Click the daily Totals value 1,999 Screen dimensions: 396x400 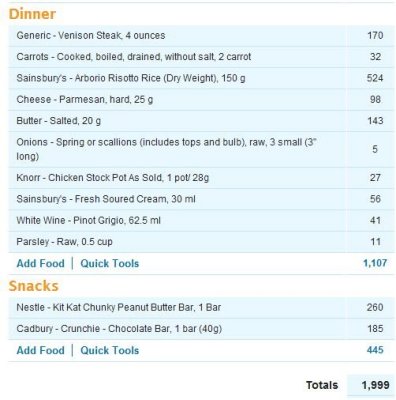375,385
